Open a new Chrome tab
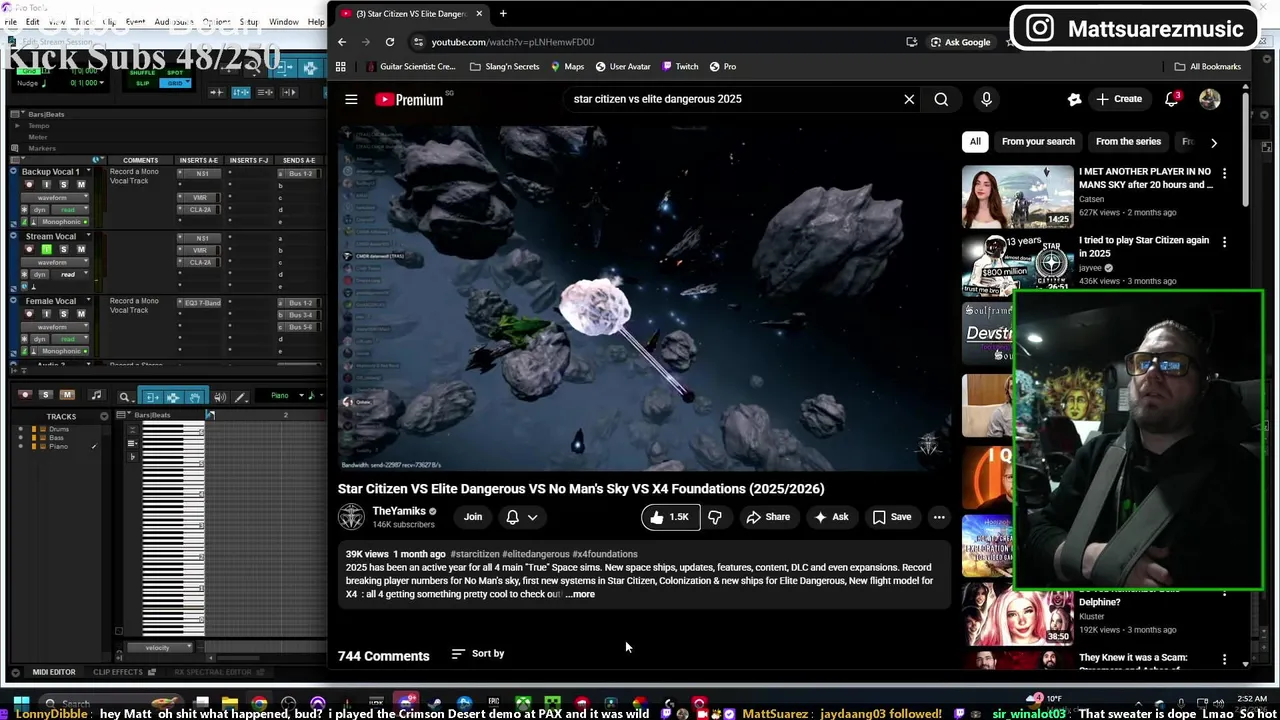This screenshot has height=720, width=1280. (x=503, y=14)
